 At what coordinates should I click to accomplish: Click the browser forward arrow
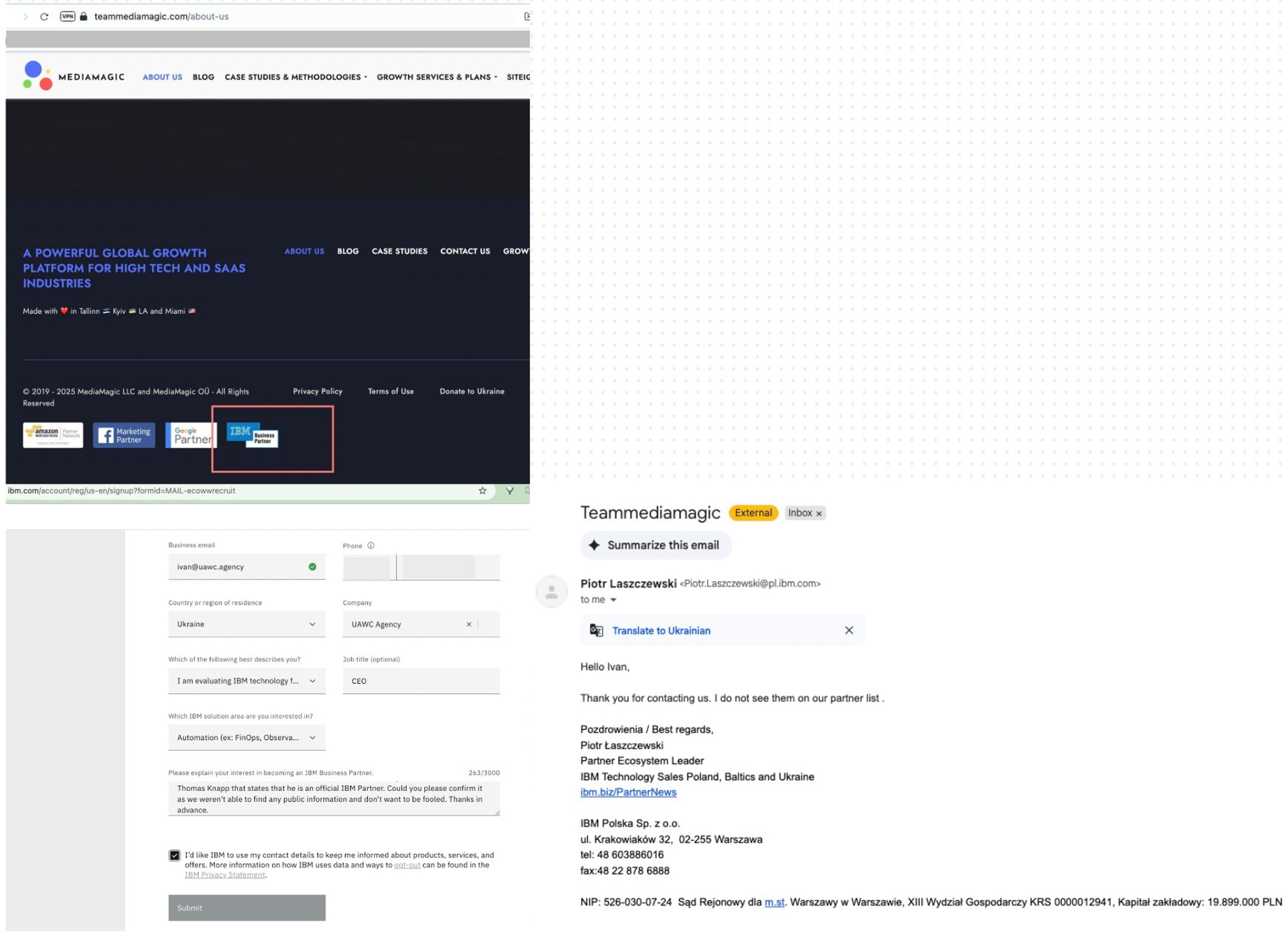coord(25,17)
